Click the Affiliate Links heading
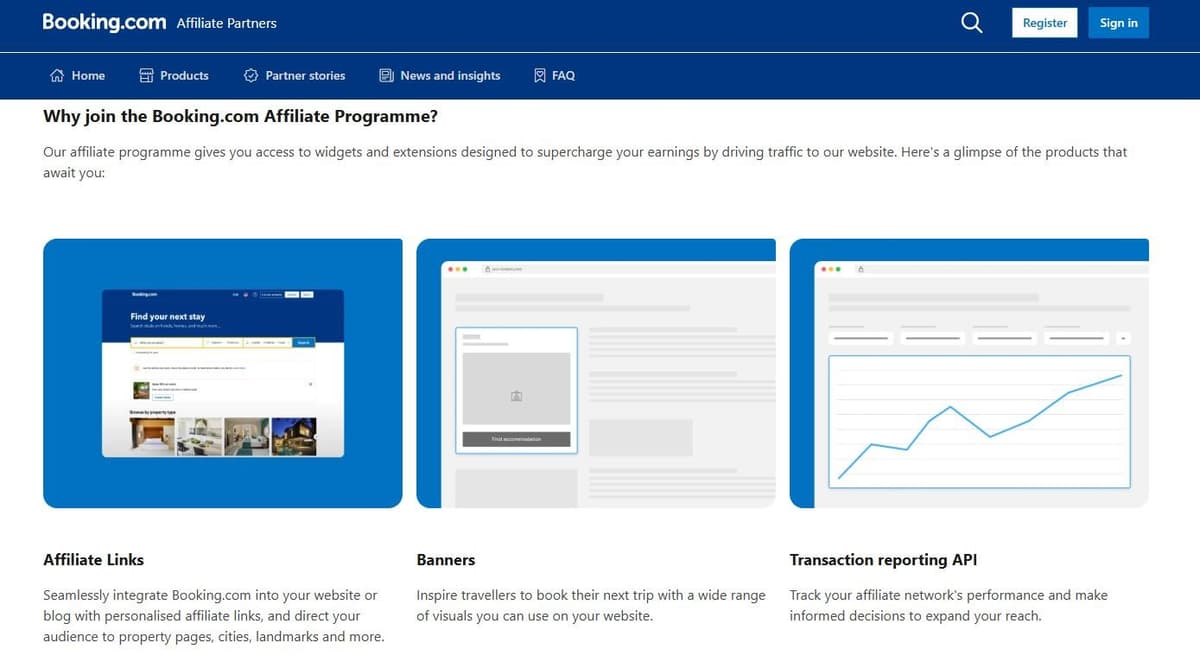 (x=94, y=560)
